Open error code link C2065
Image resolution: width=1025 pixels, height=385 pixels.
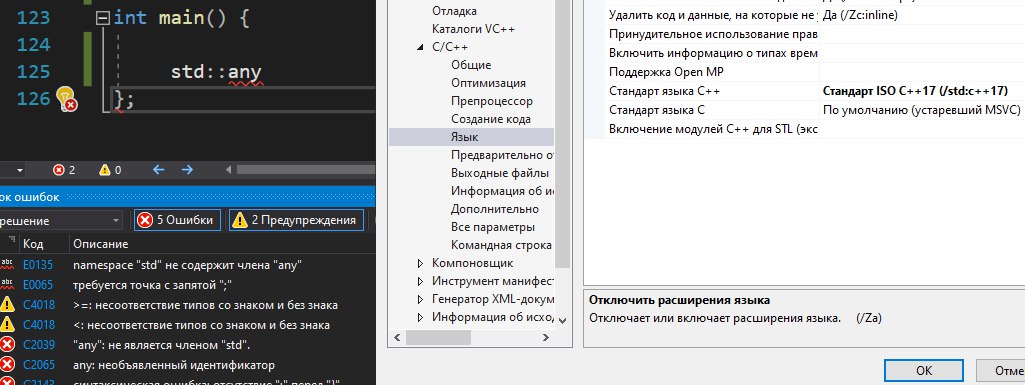point(39,365)
